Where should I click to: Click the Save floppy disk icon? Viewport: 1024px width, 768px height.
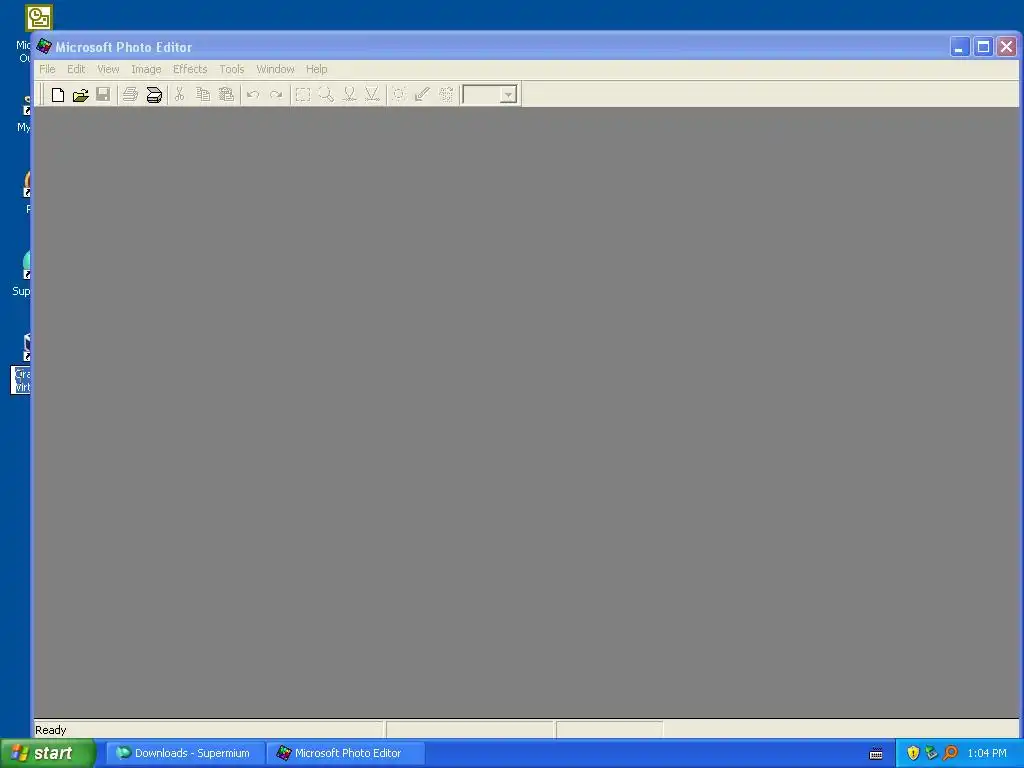103,95
